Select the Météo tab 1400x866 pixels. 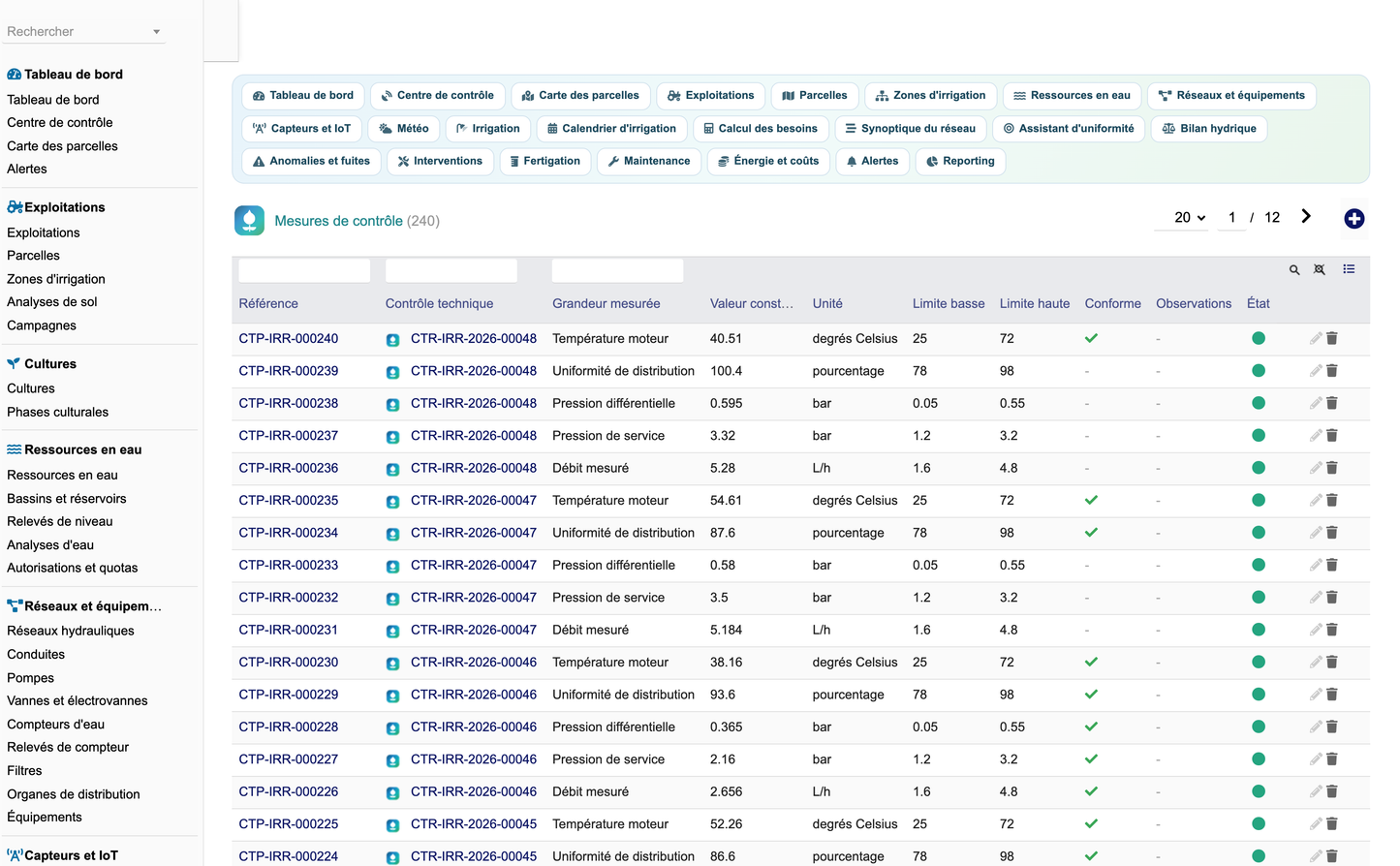[404, 129]
